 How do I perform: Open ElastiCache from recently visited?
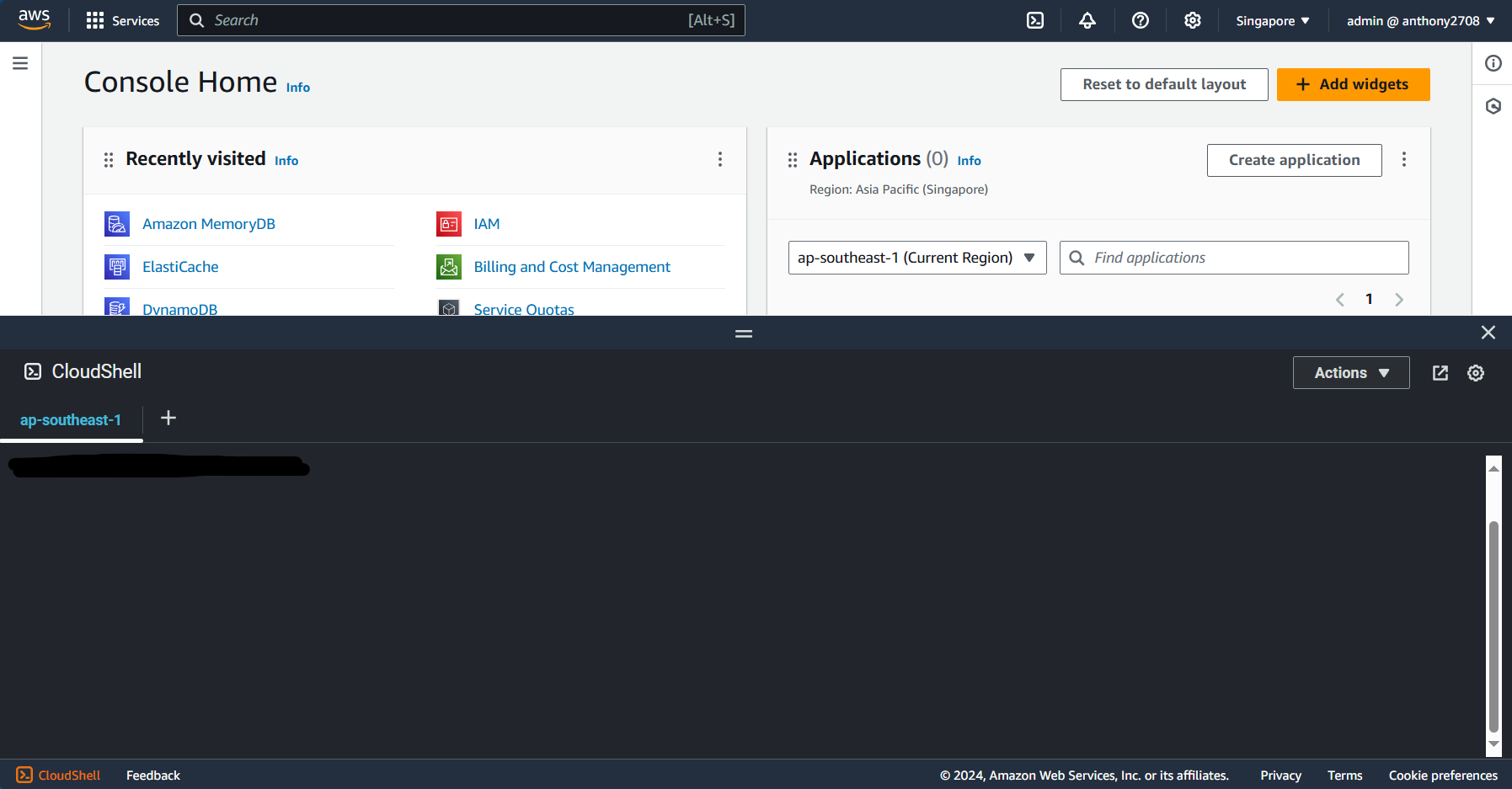coord(180,267)
